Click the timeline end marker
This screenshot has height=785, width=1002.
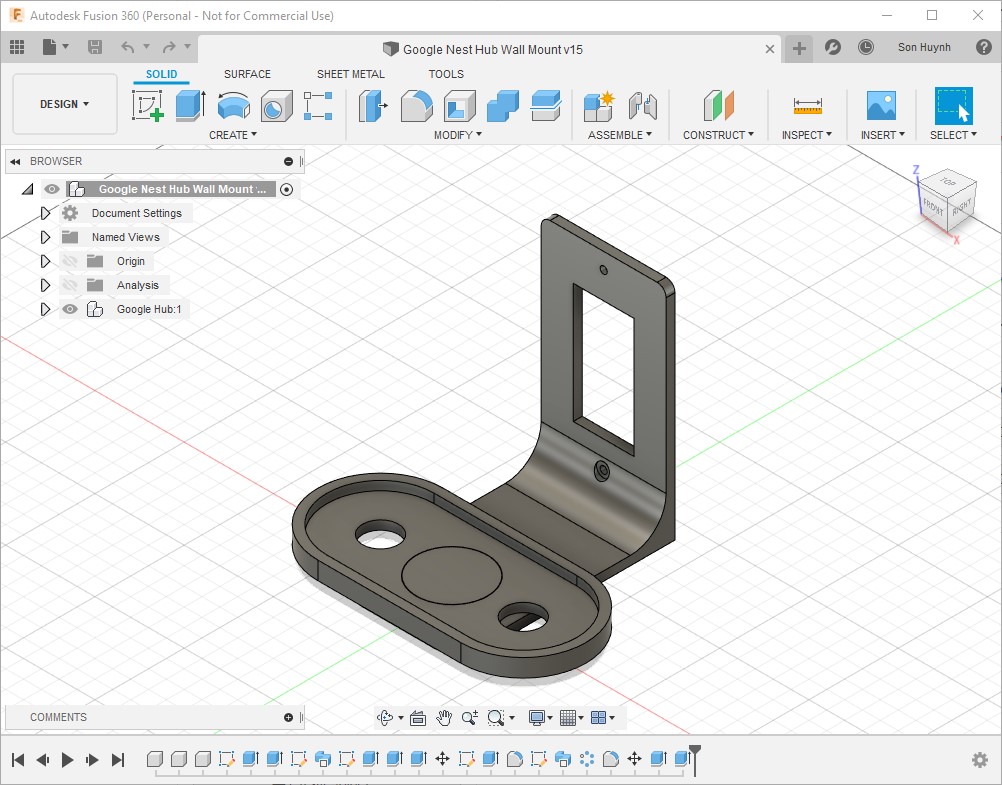(695, 759)
